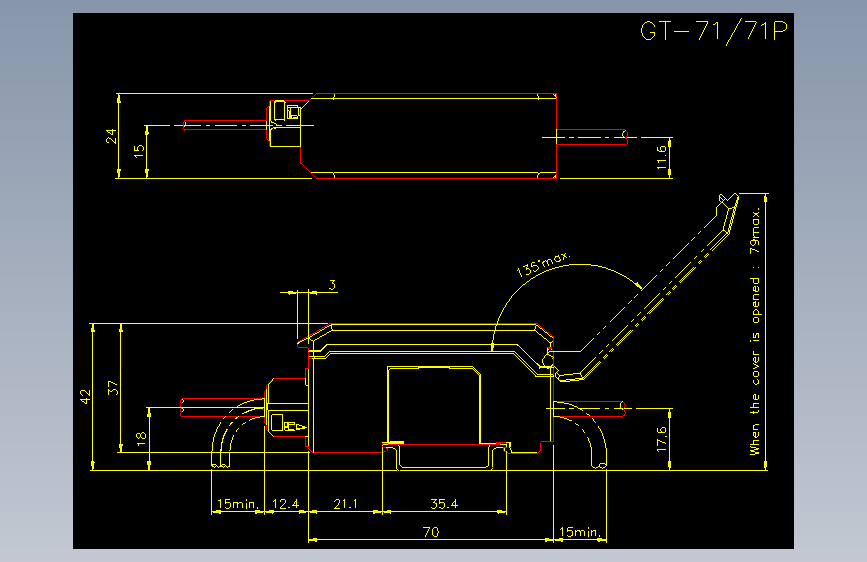Select the 18 vertical dimension label
The height and width of the screenshot is (562, 867).
(x=141, y=439)
